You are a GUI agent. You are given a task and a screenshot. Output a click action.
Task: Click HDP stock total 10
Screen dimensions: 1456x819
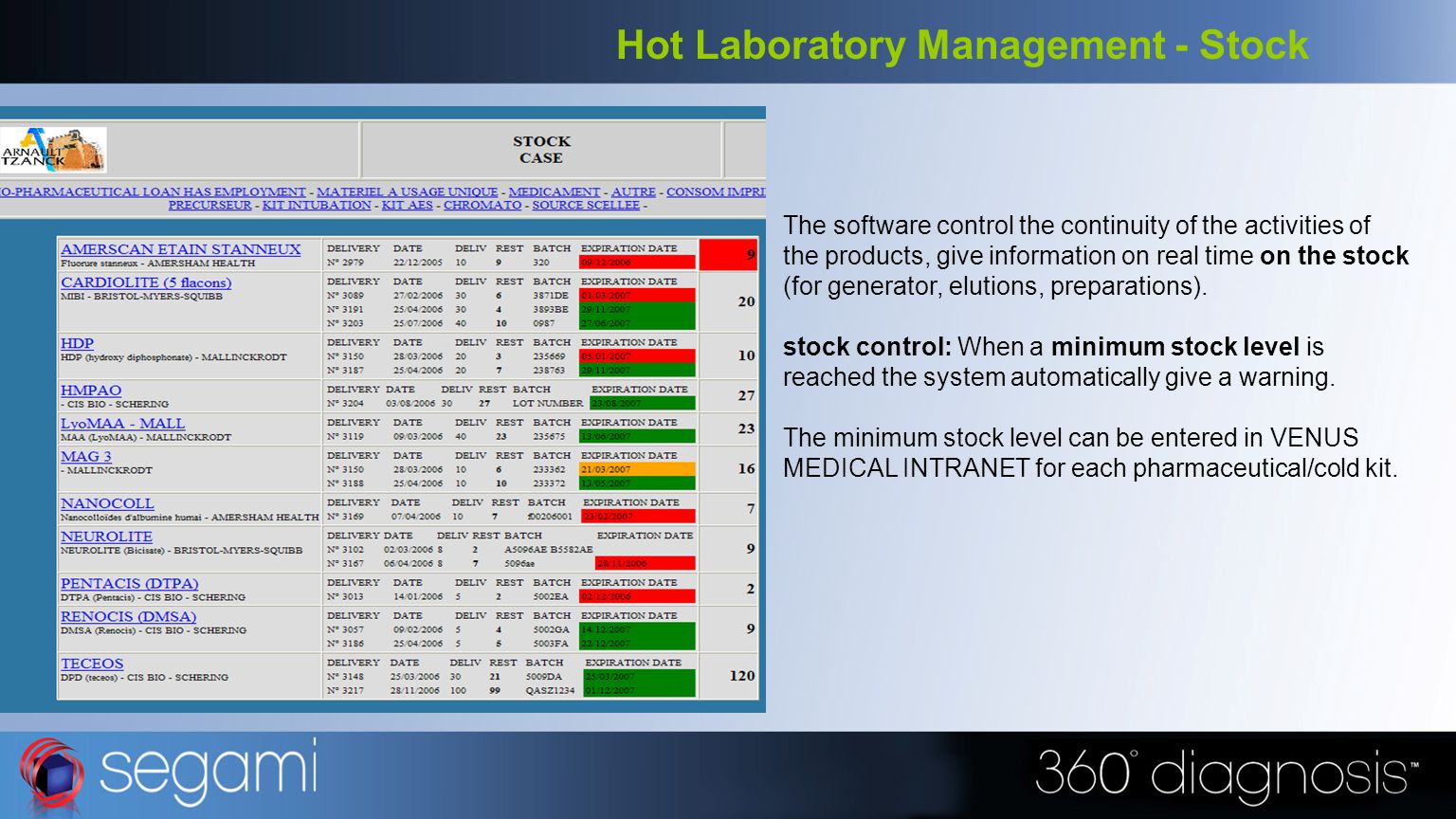746,355
